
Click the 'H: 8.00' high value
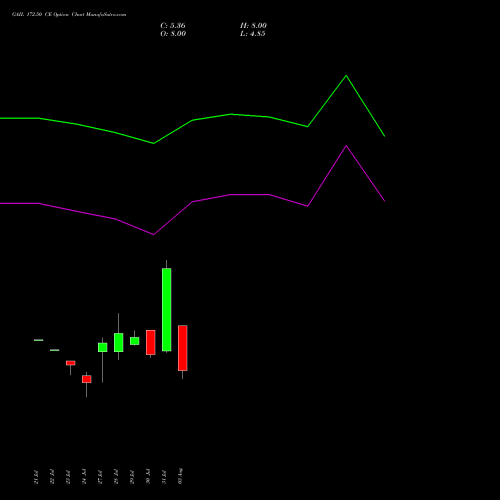[x=253, y=26]
